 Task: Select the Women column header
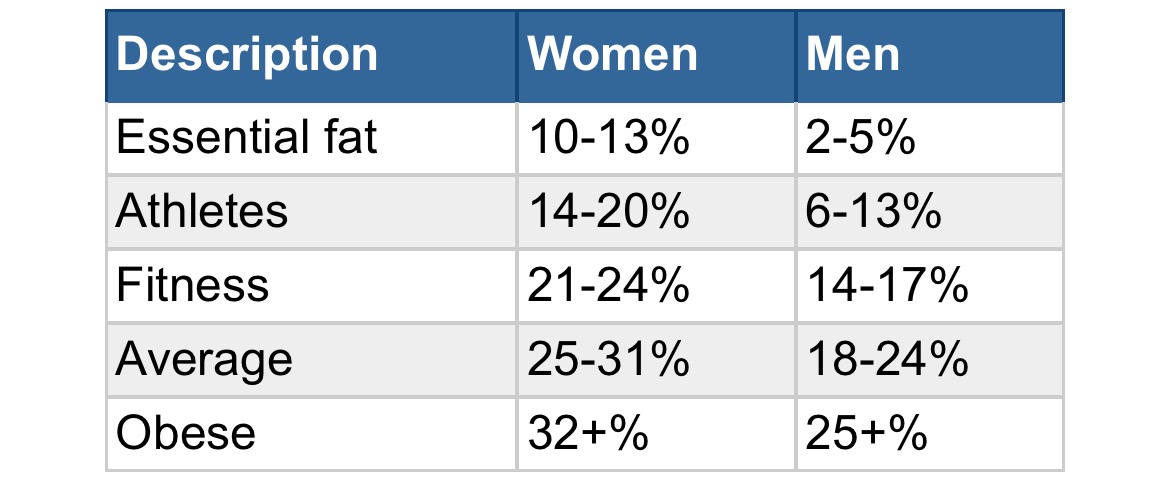[612, 55]
